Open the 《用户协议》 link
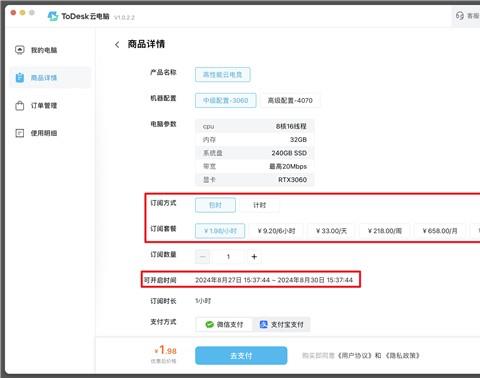The height and width of the screenshot is (378, 480). tap(355, 356)
